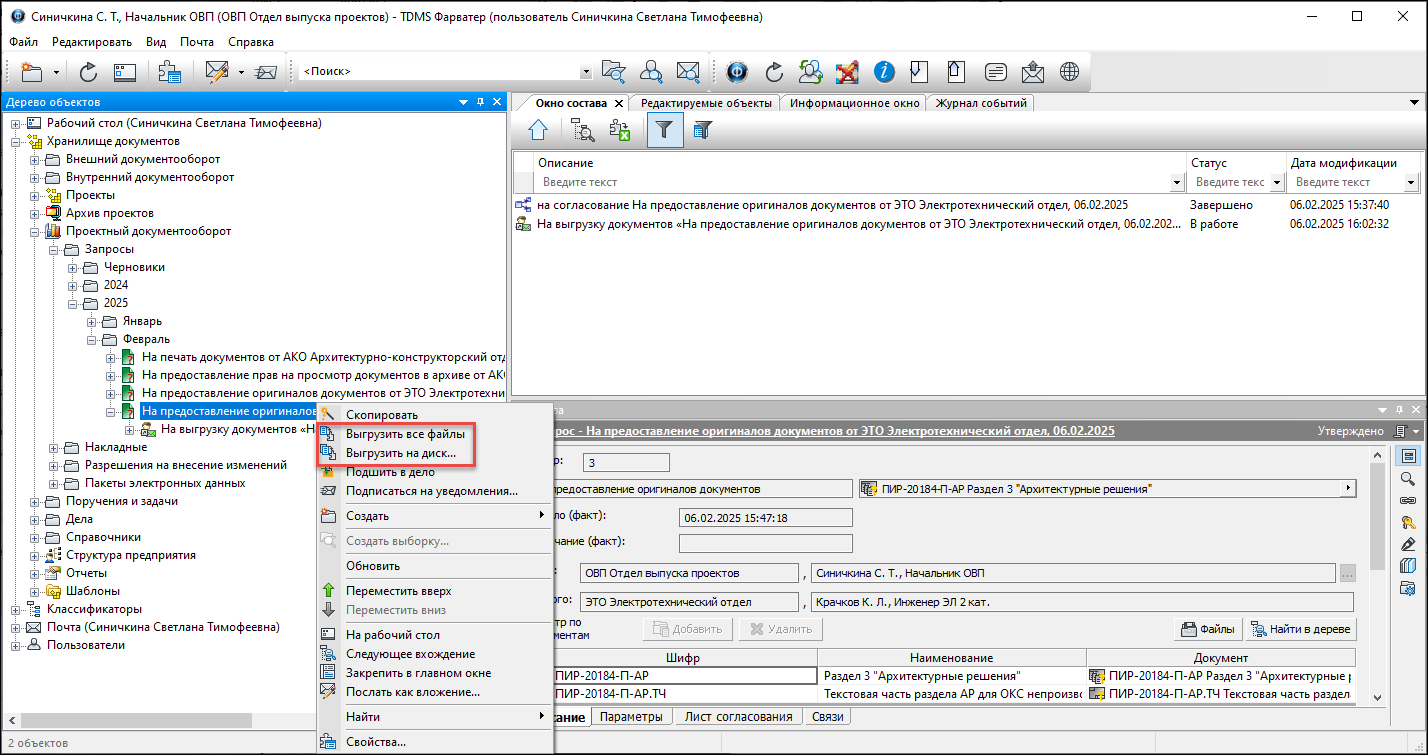Viewport: 1428px width, 755px height.
Task: Click the globe icon in the toolbar
Action: [x=1070, y=72]
